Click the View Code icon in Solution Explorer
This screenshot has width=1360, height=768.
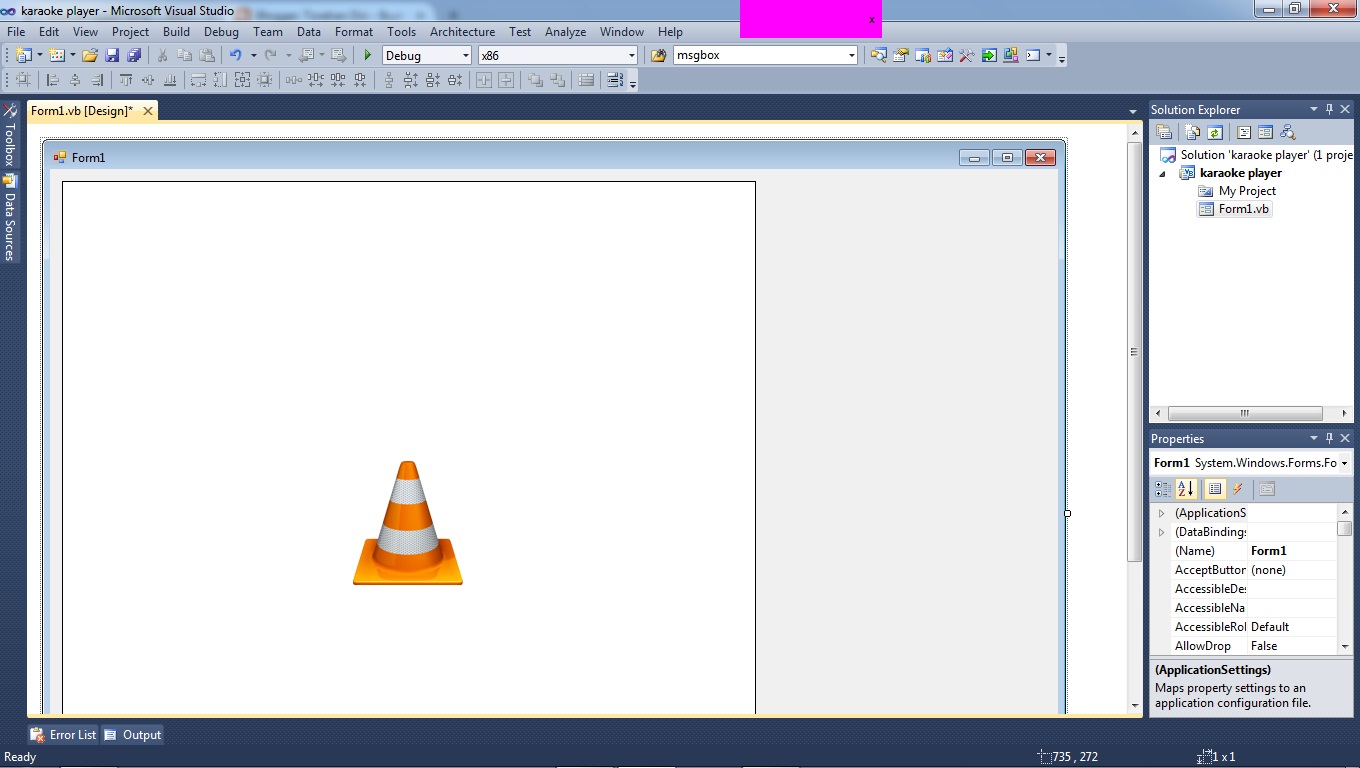click(1244, 132)
